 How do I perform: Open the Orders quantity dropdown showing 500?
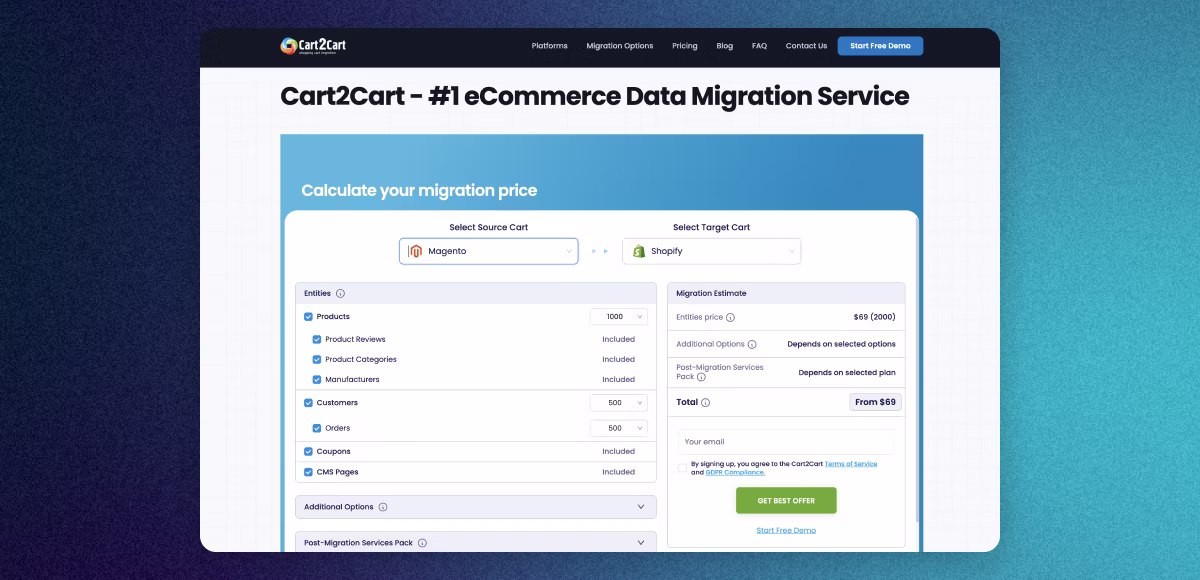tap(619, 428)
